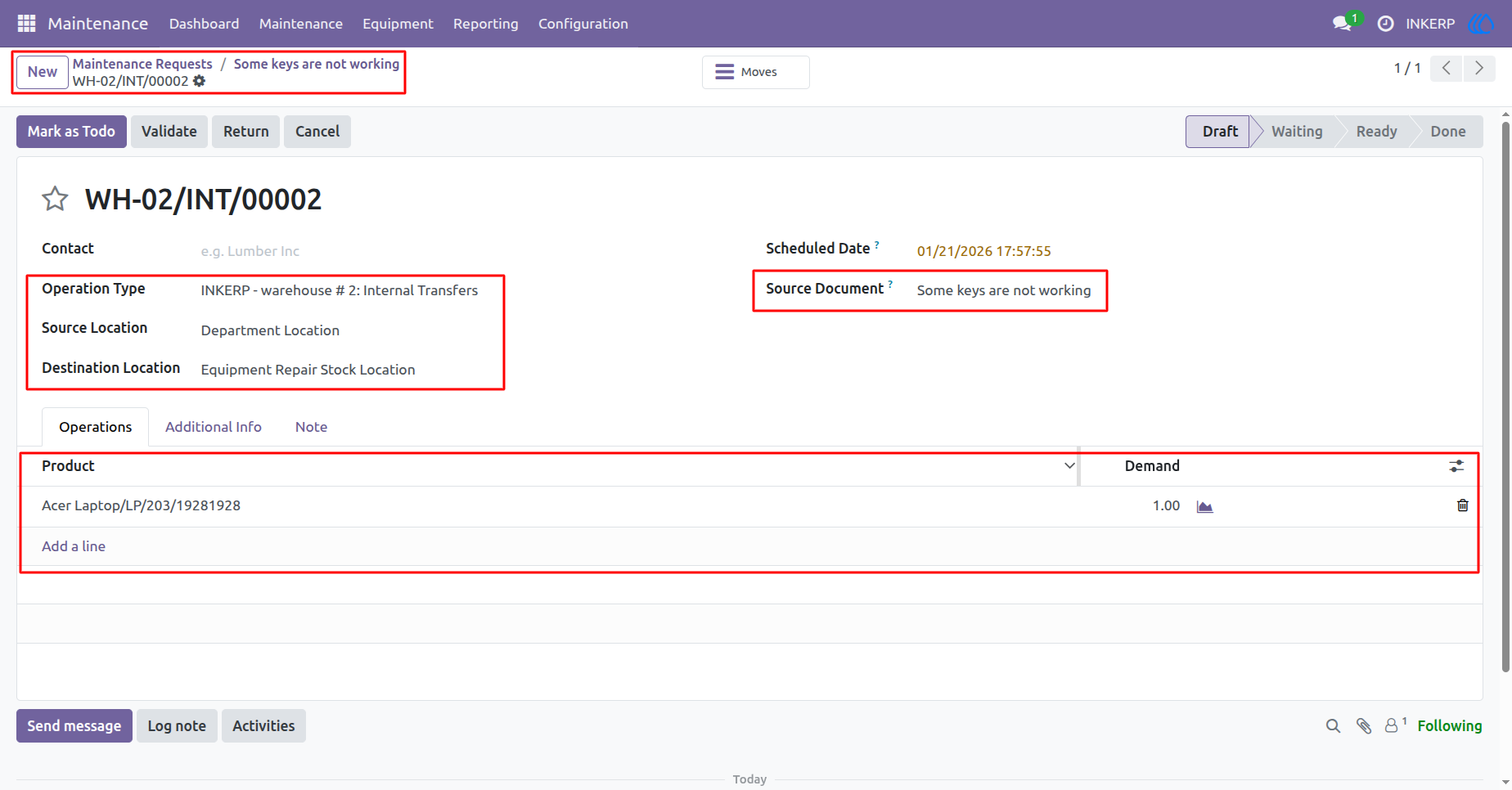Viewport: 1512px width, 790px height.
Task: Click the gear icon beside WH-02/INT/00002
Action: point(199,81)
